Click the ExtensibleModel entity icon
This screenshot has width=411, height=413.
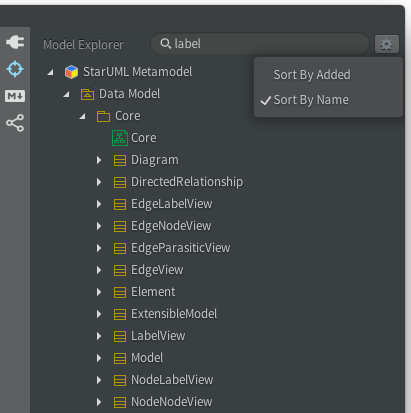(120, 314)
